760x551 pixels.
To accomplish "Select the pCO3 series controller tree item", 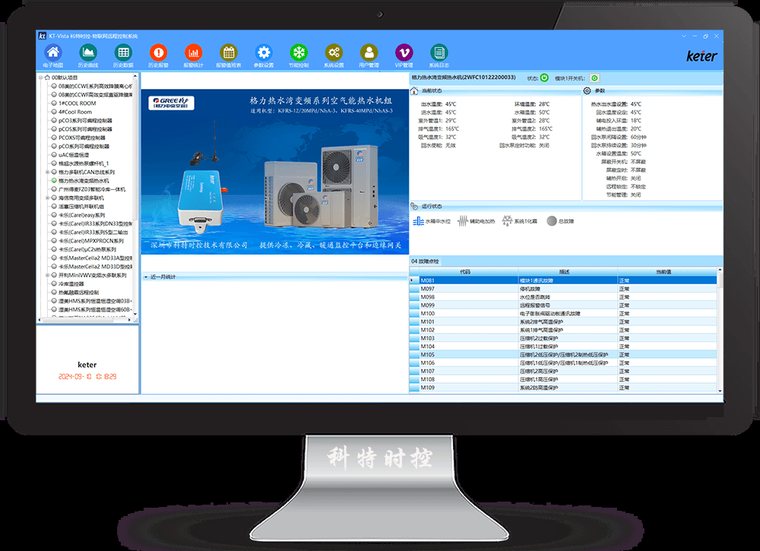I will 82,121.
